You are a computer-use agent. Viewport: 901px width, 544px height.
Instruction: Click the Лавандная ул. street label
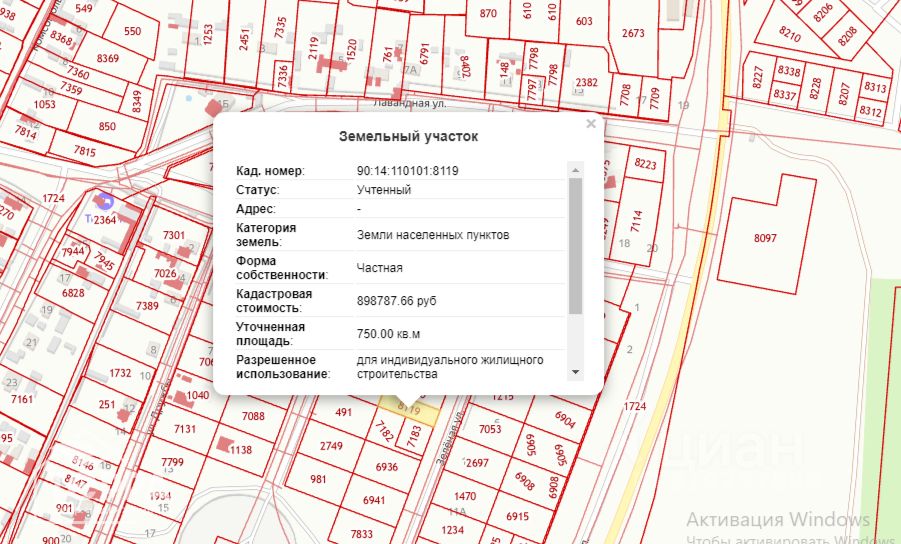click(x=409, y=103)
